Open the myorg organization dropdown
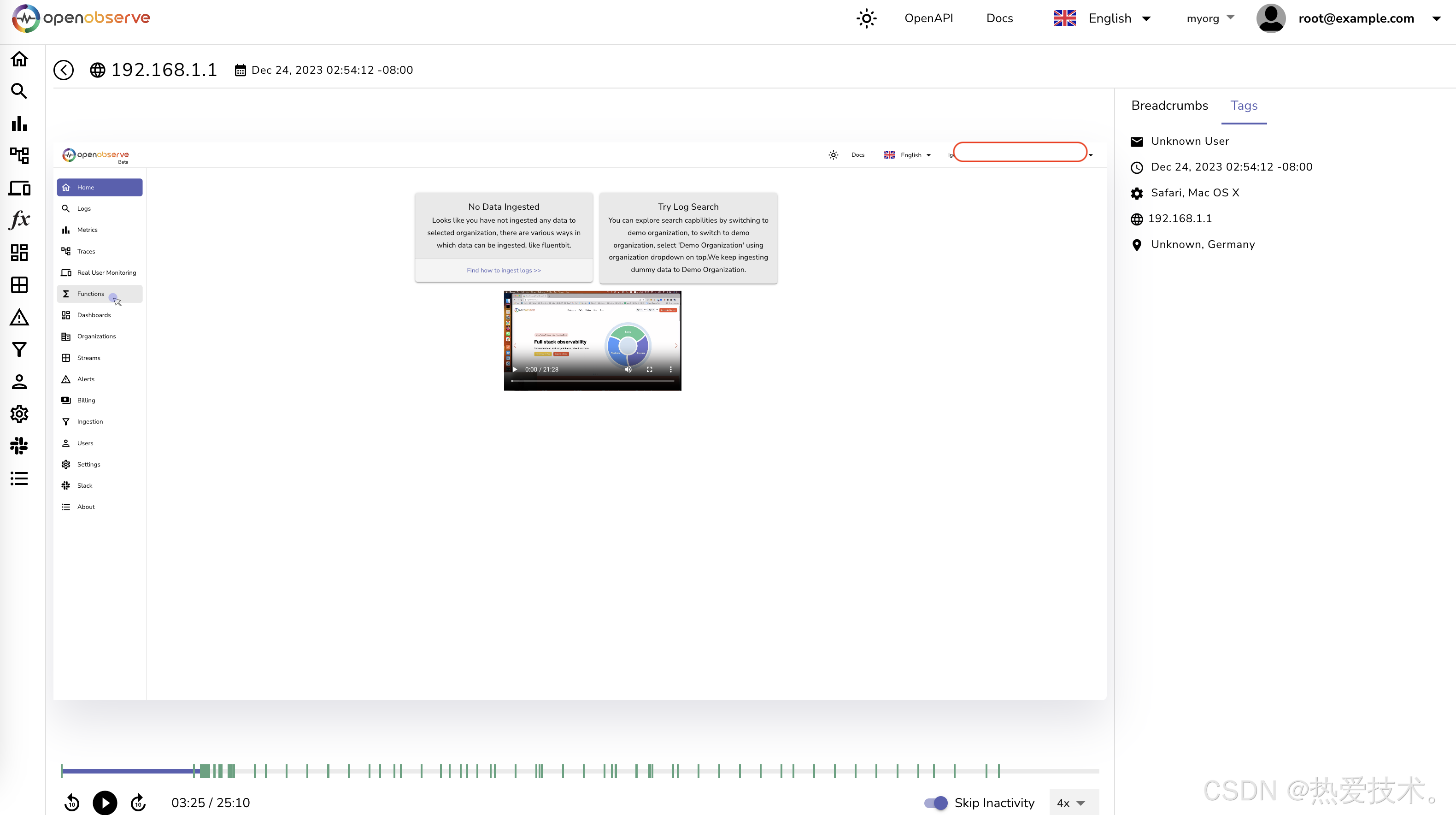This screenshot has width=1456, height=815. click(1210, 18)
